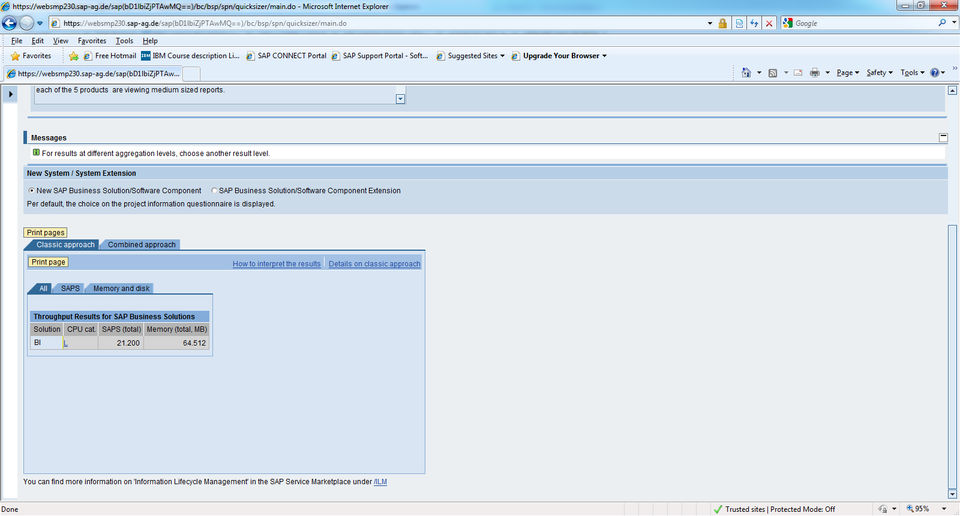Click the search magnifier icon
The width and height of the screenshot is (960, 516).
tap(942, 23)
